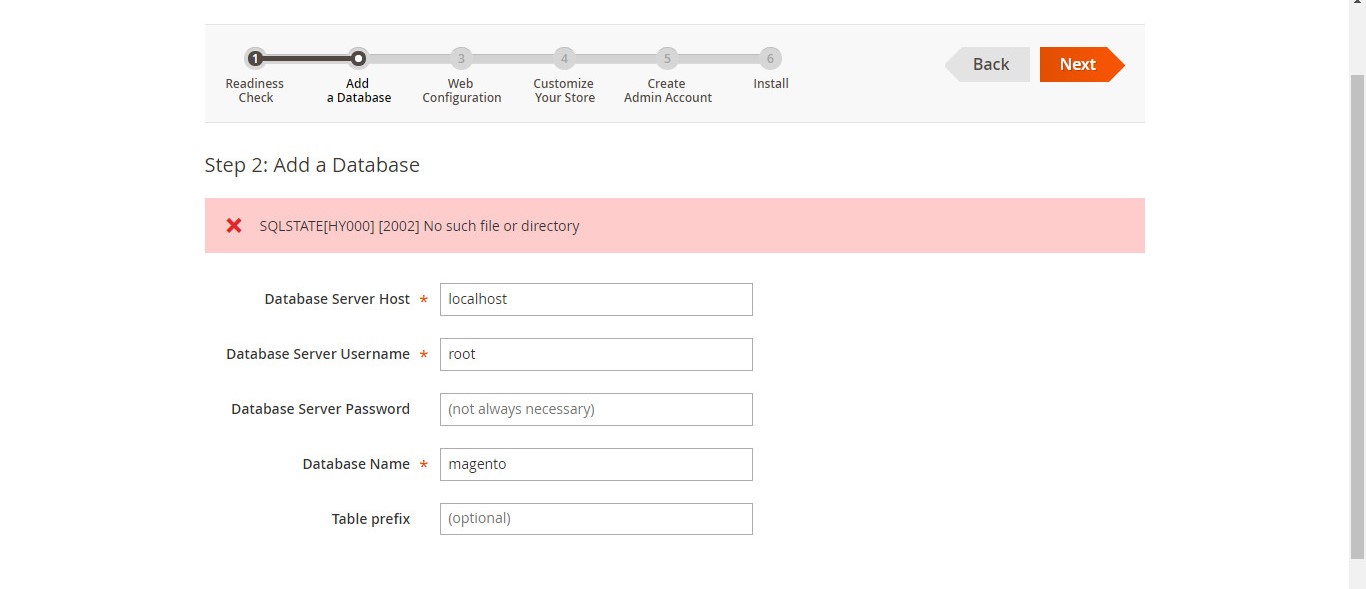Click the step 3 numbered circle
1366x589 pixels.
pos(460,58)
